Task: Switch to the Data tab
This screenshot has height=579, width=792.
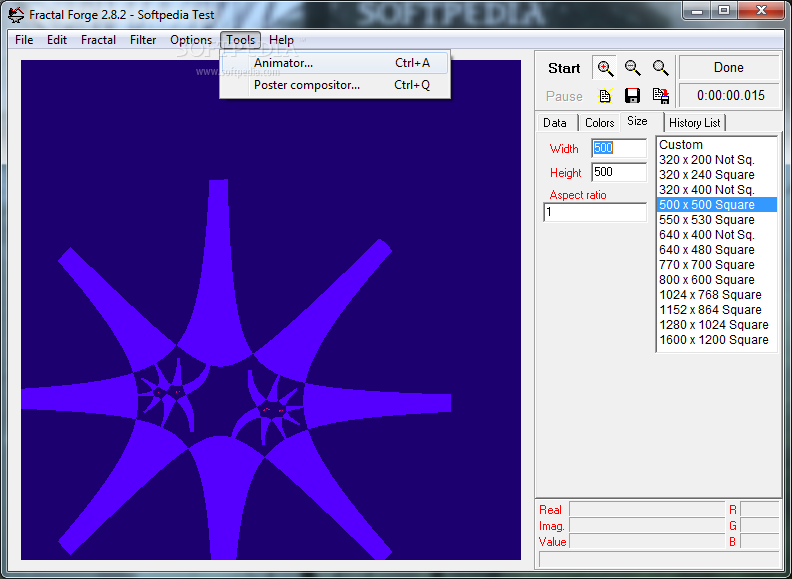Action: (x=555, y=123)
